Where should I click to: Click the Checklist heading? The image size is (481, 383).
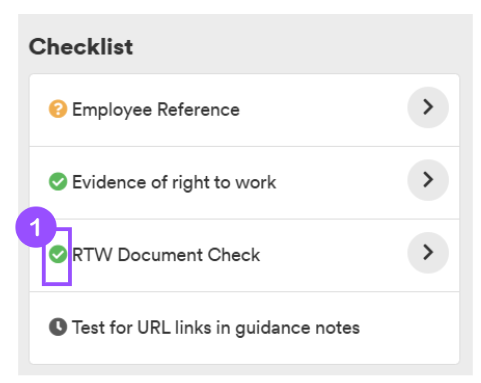81,46
